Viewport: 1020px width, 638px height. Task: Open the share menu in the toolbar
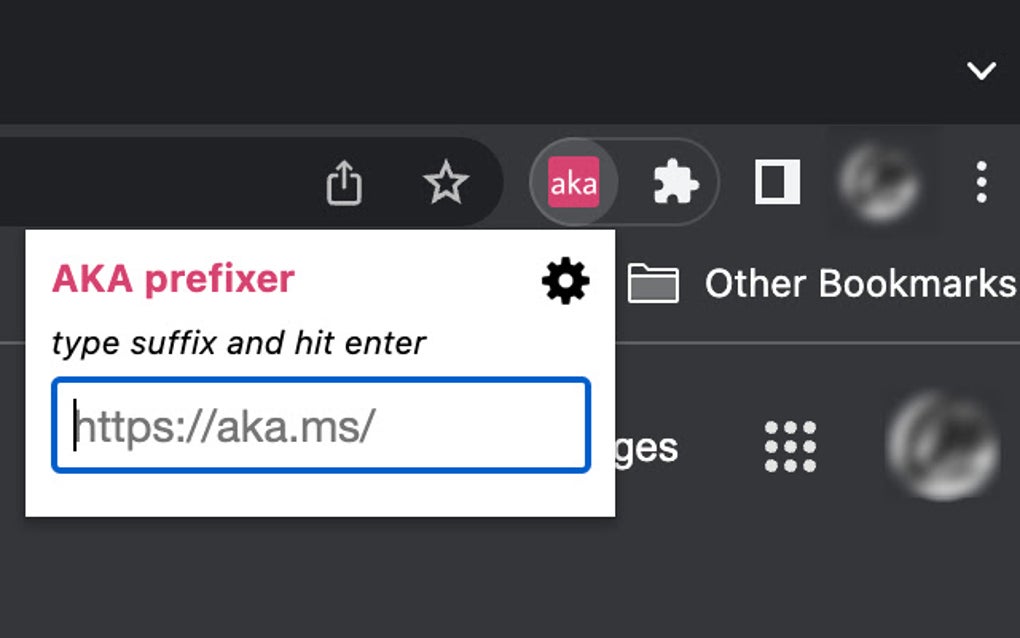[x=344, y=183]
